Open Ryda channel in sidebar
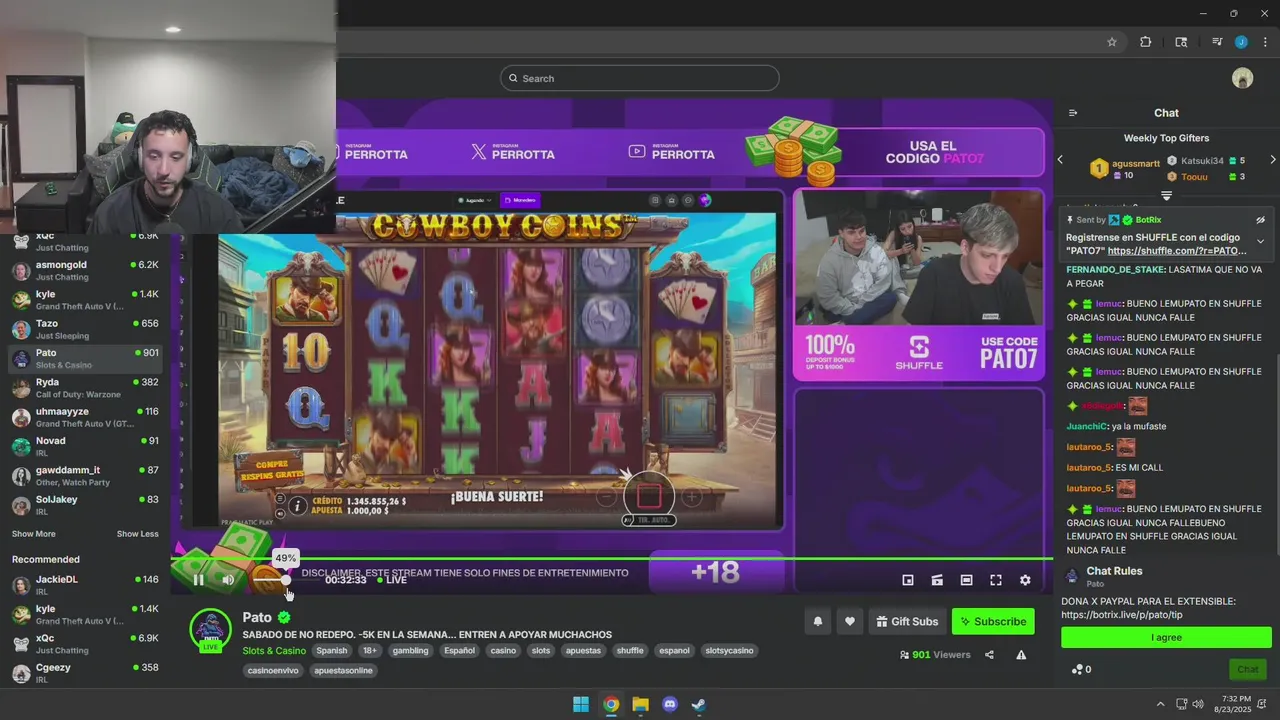The width and height of the screenshot is (1280, 720). pos(85,388)
